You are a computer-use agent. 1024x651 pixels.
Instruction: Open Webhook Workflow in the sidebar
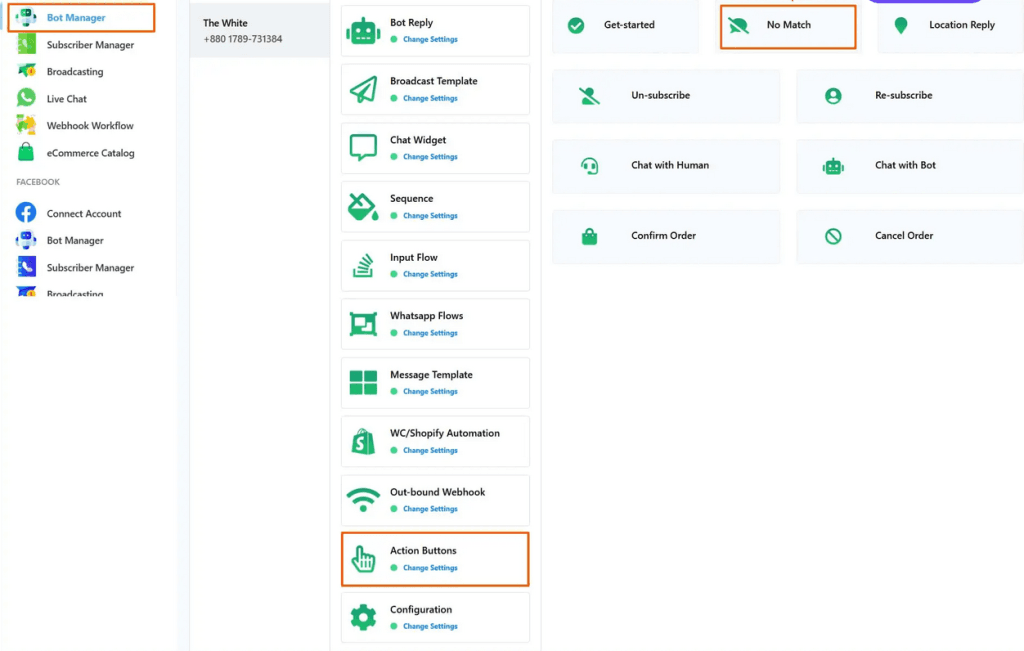89,126
